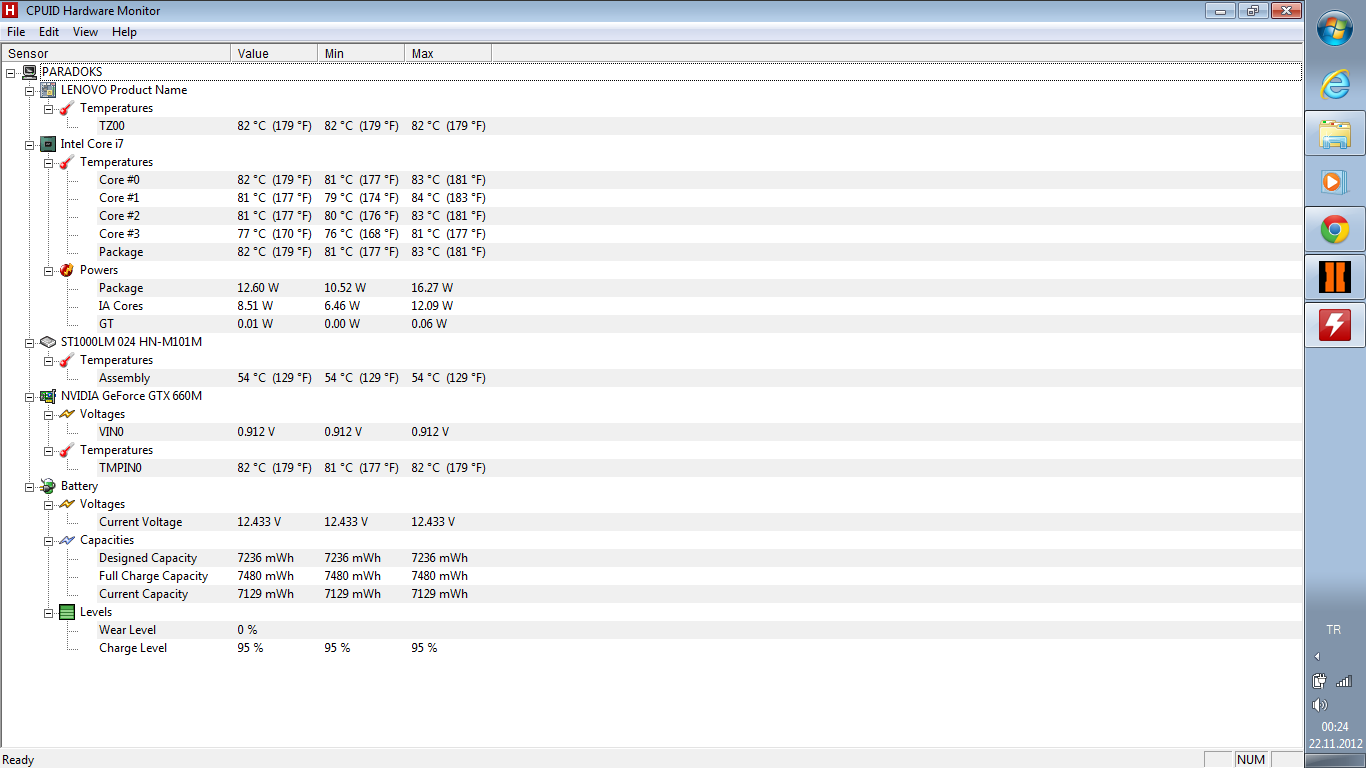Click the Powers flame icon
This screenshot has width=1366, height=768.
67,270
